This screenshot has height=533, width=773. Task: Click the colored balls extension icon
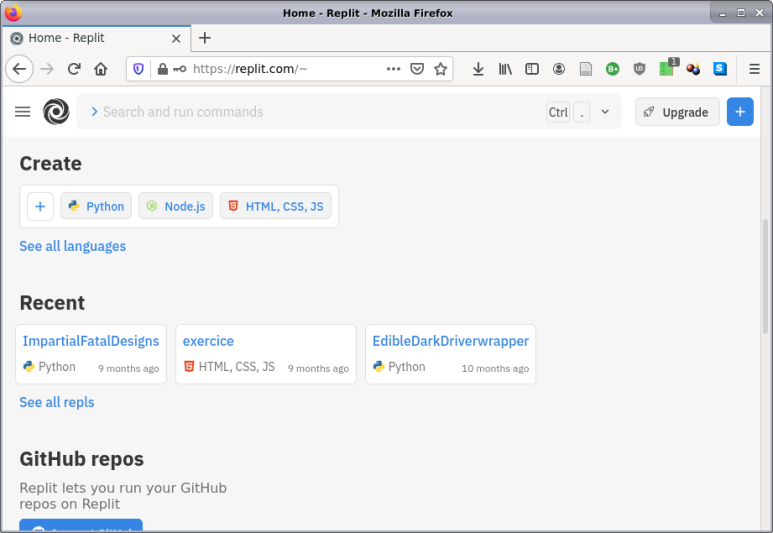point(693,69)
